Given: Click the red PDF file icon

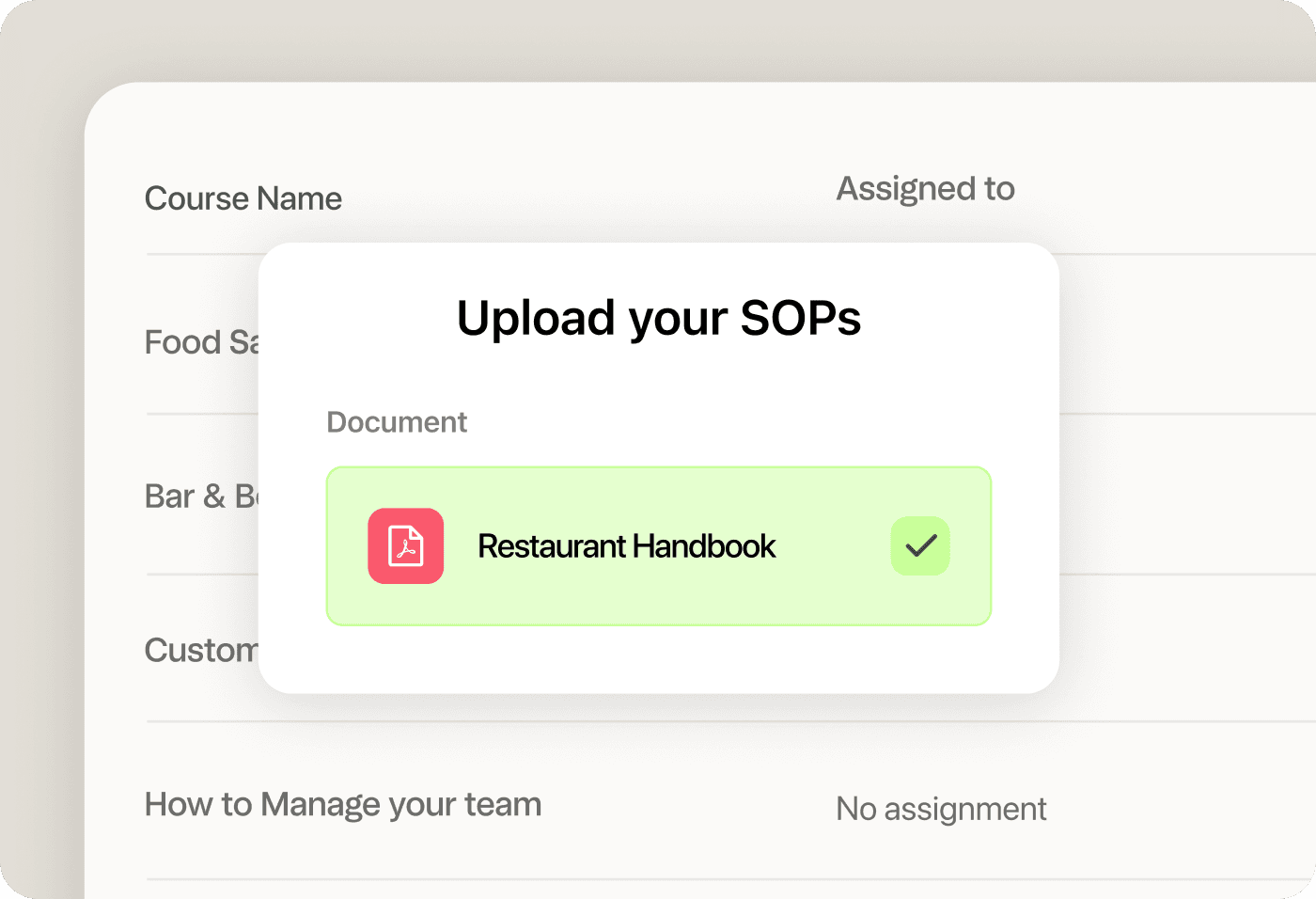Looking at the screenshot, I should click(x=405, y=545).
